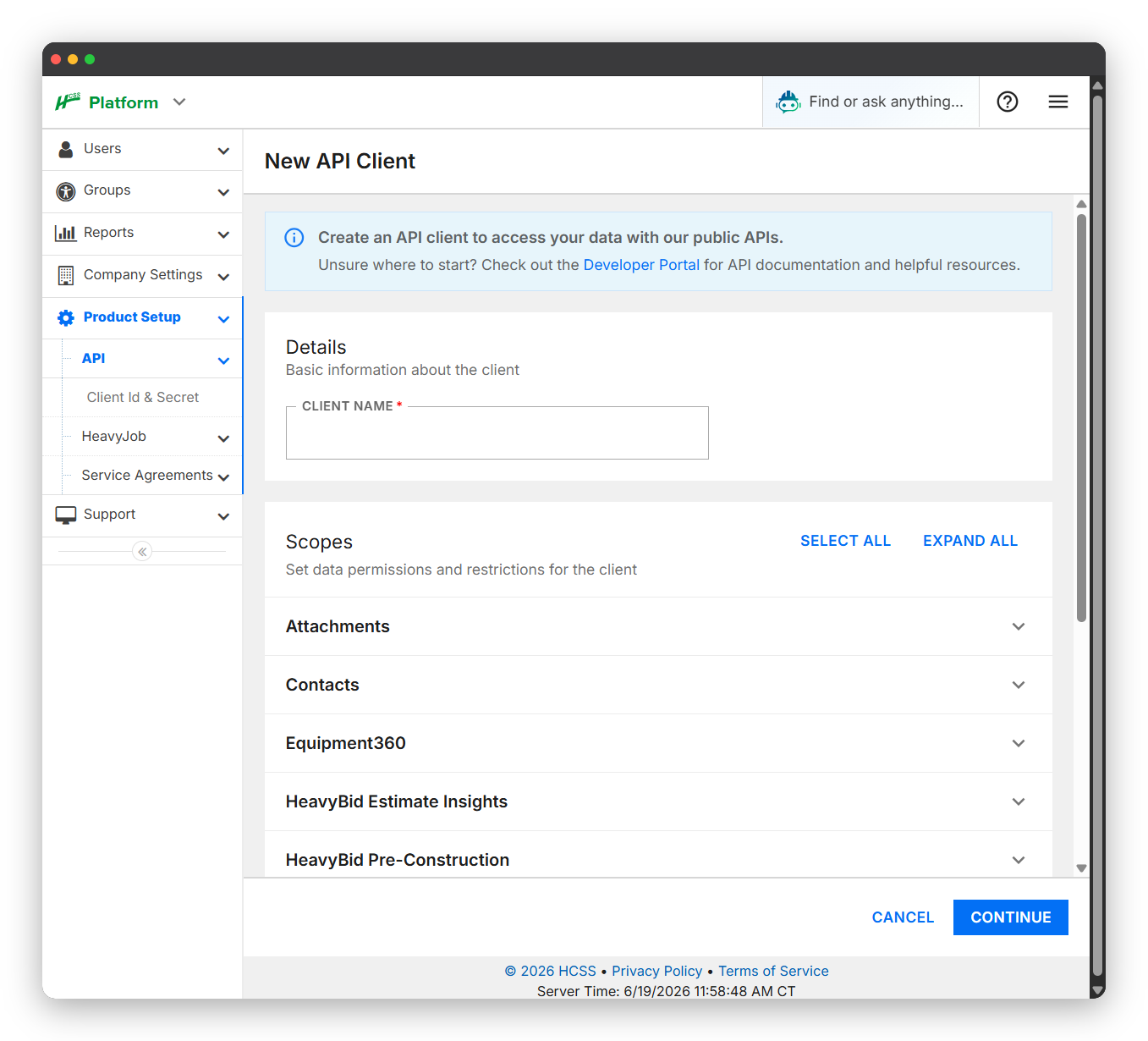Click the CANCEL button
The image size is (1148, 1041).
point(903,917)
